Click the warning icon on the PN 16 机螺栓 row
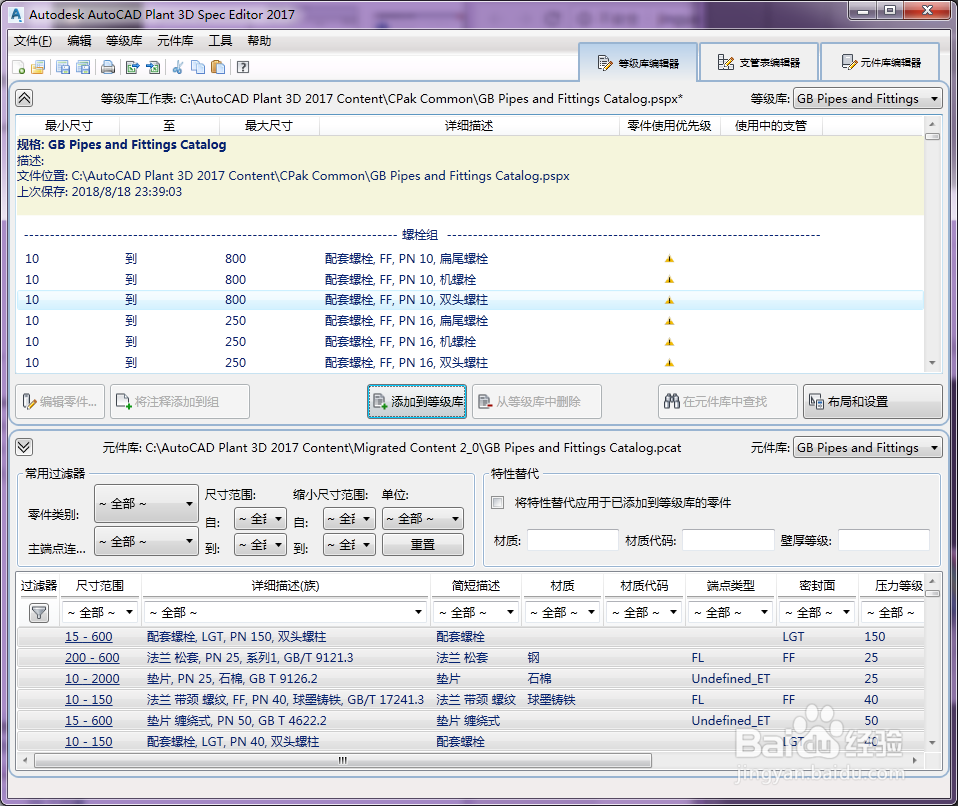This screenshot has height=806, width=958. pyautogui.click(x=670, y=342)
